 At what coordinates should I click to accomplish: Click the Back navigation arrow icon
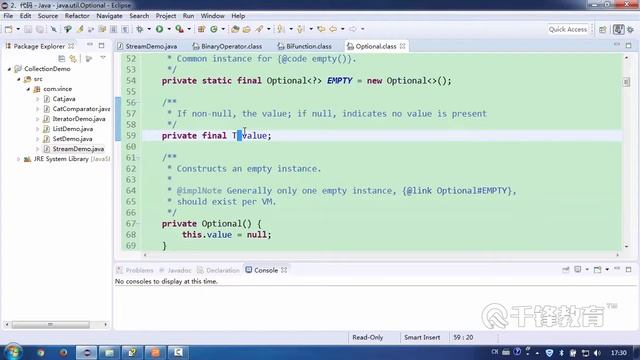(333, 29)
